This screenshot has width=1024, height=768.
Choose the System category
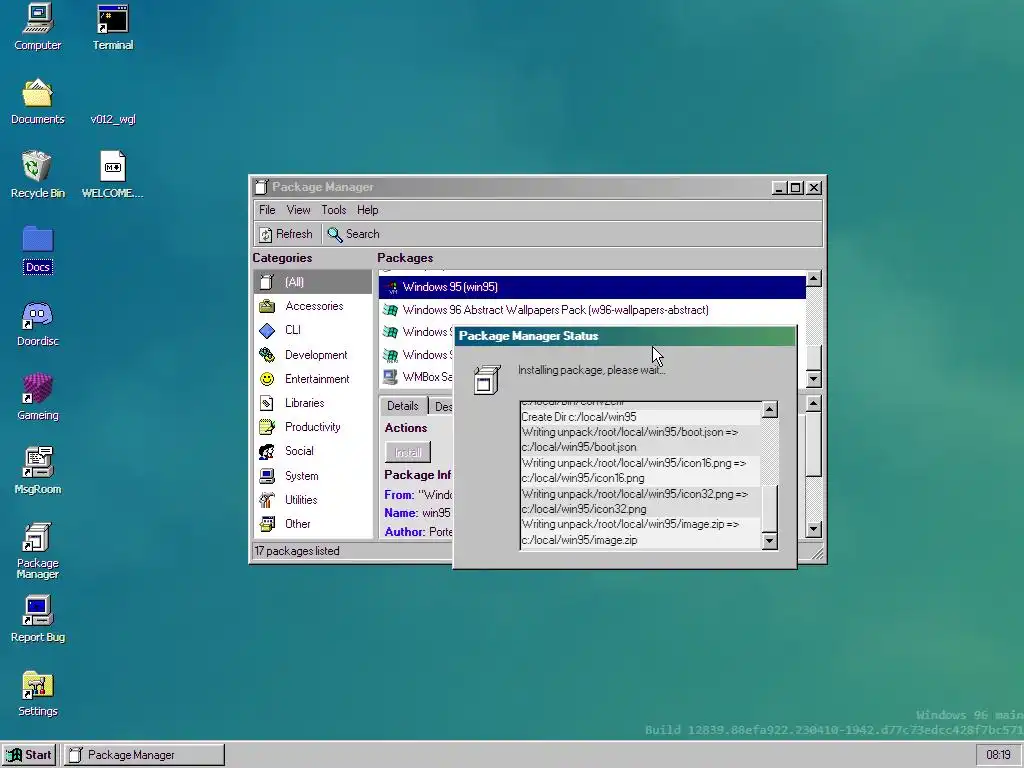click(312, 475)
